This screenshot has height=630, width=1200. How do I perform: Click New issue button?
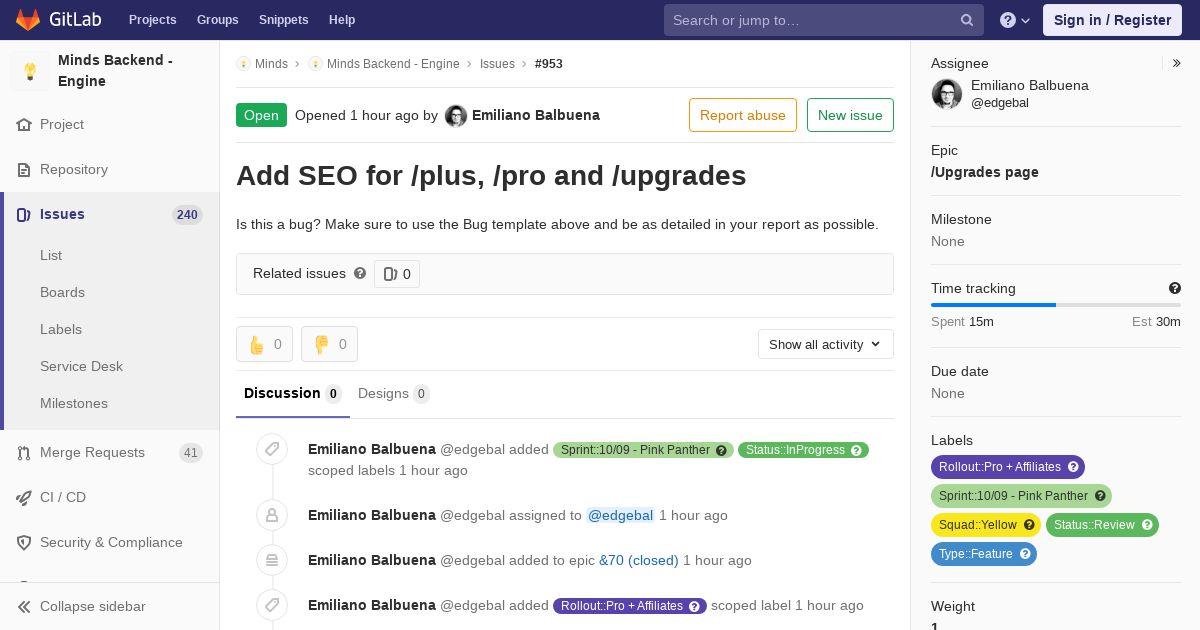pos(850,115)
